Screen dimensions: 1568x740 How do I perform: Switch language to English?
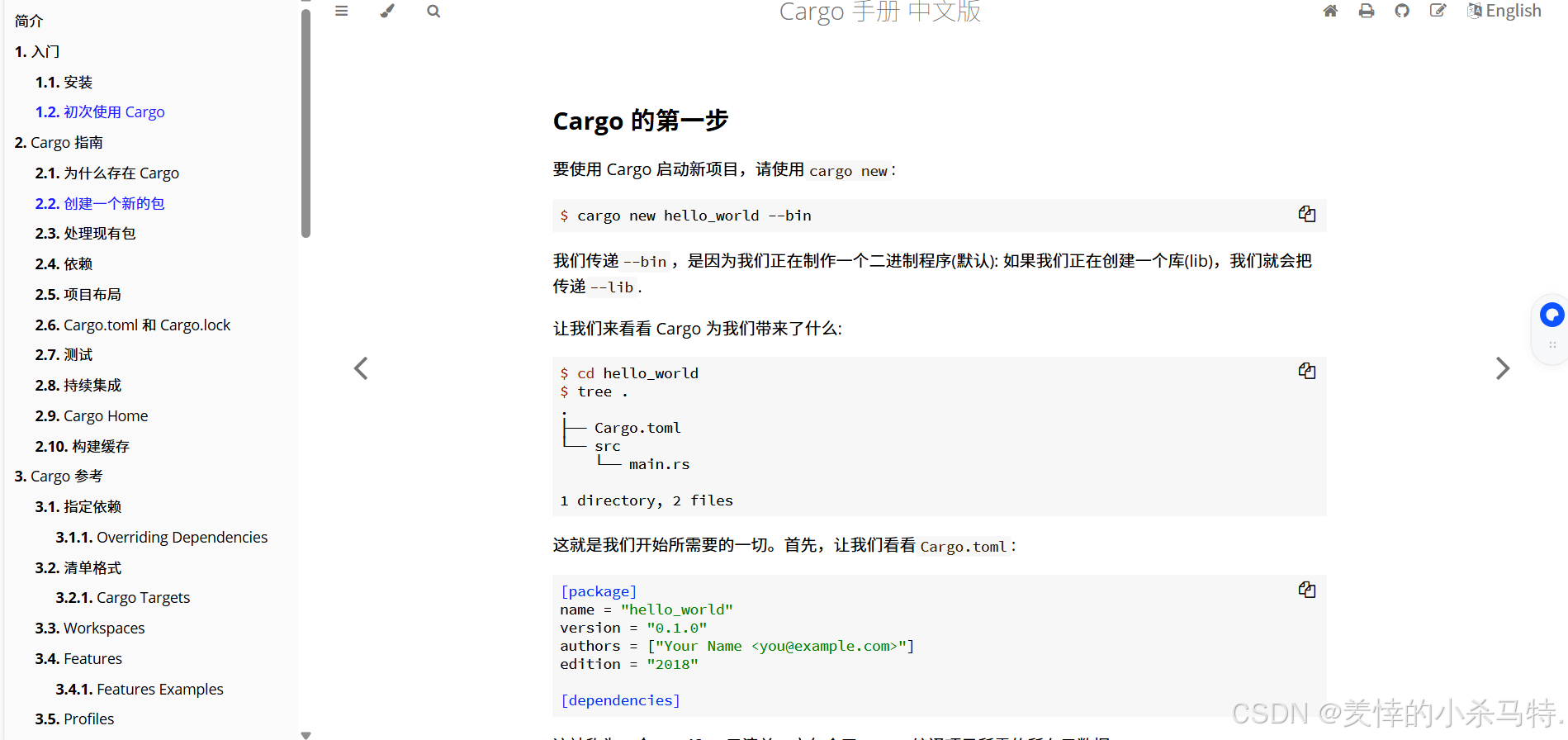click(1504, 11)
